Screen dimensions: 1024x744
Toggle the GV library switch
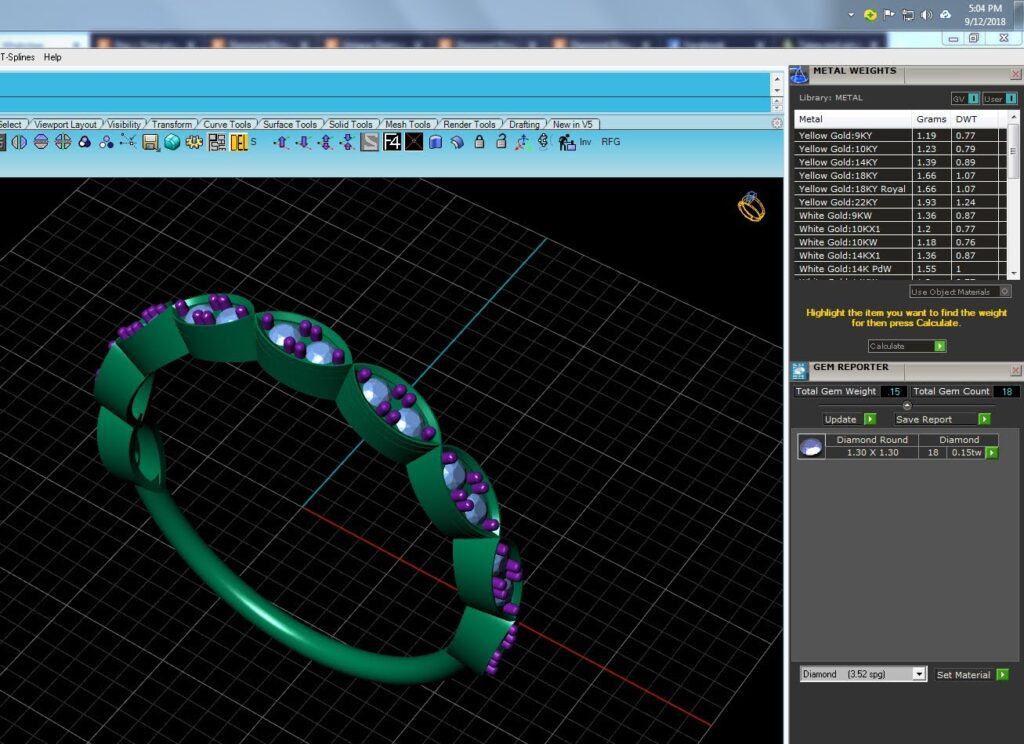(965, 99)
